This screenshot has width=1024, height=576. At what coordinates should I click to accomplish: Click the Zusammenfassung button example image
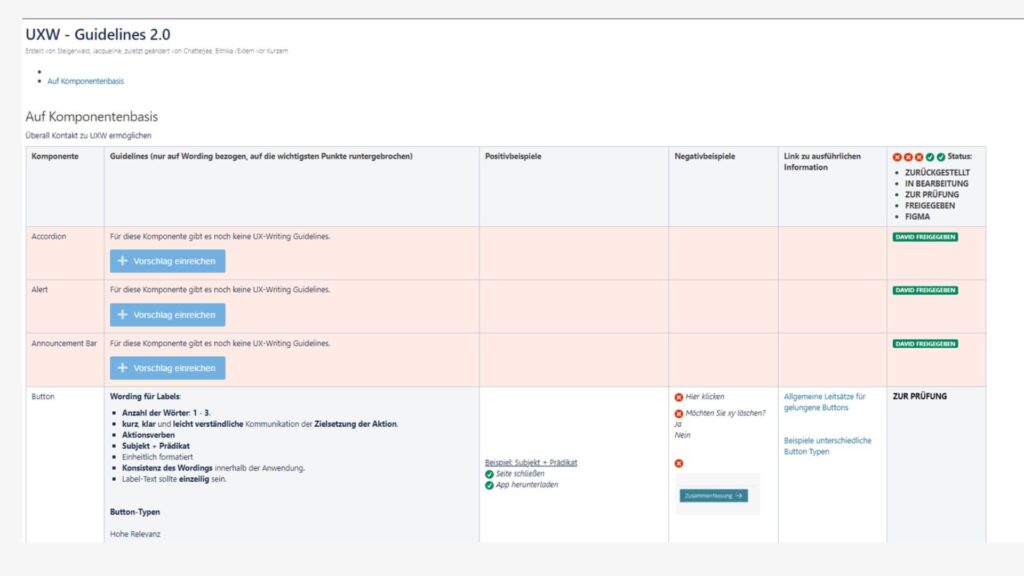point(713,495)
